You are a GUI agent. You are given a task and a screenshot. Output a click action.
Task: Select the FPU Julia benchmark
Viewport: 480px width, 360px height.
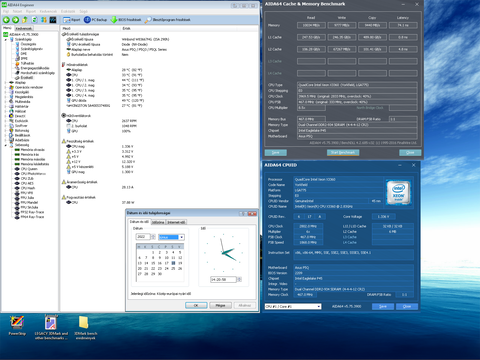click(27, 198)
